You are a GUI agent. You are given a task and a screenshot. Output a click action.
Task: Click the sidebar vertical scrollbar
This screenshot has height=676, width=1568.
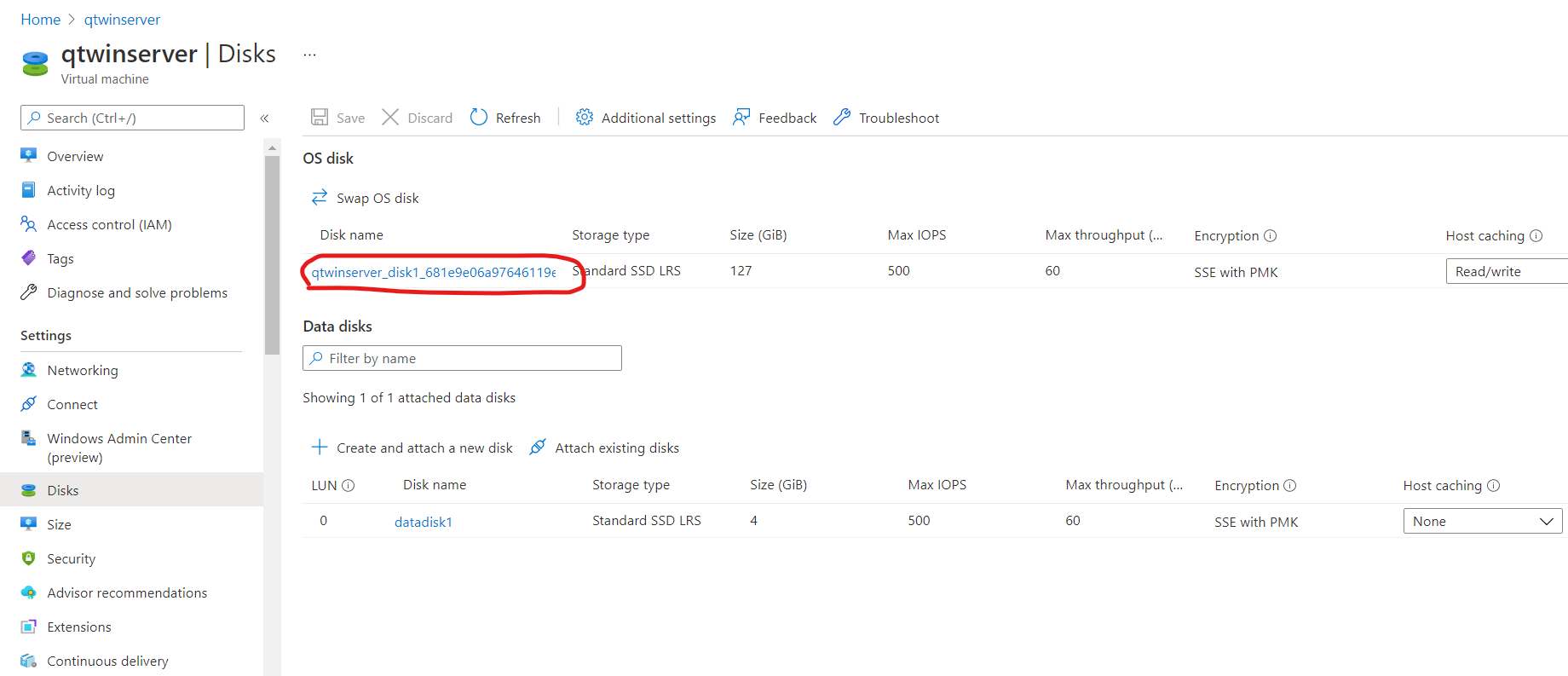[272, 256]
